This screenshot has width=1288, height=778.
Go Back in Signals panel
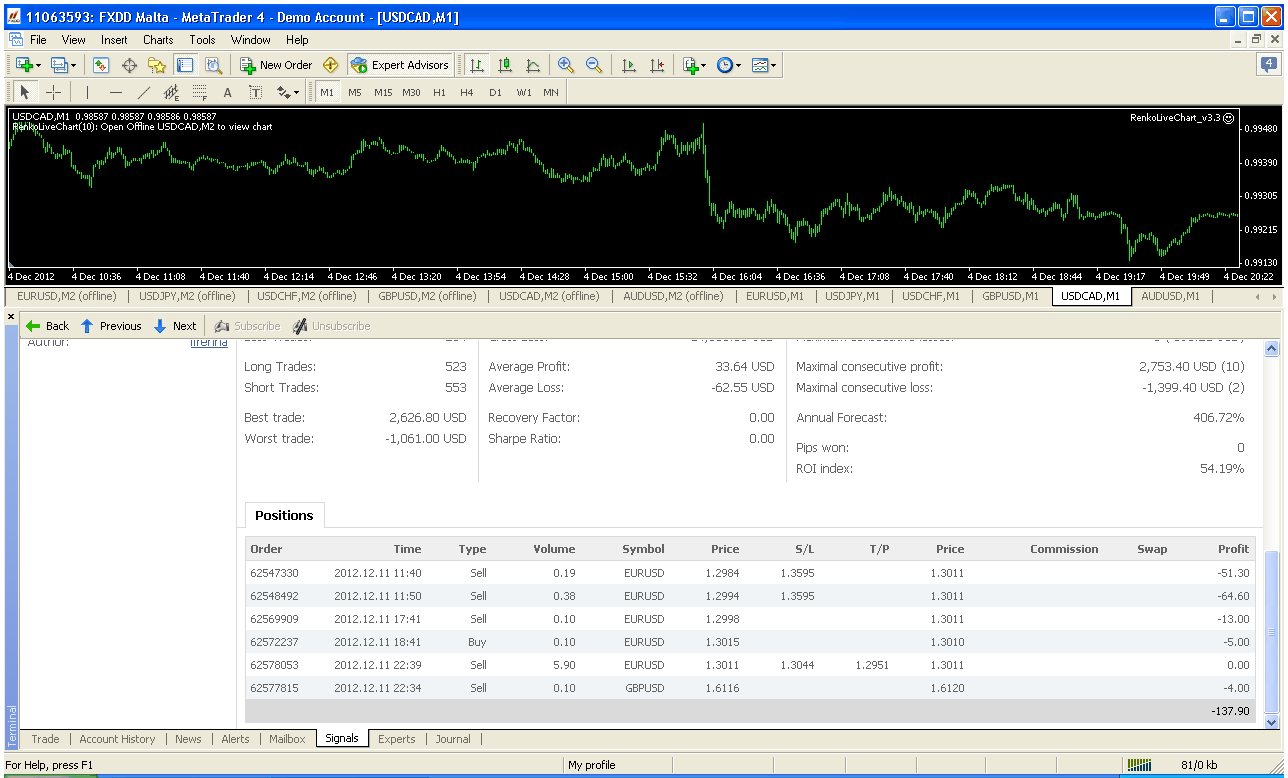(47, 326)
